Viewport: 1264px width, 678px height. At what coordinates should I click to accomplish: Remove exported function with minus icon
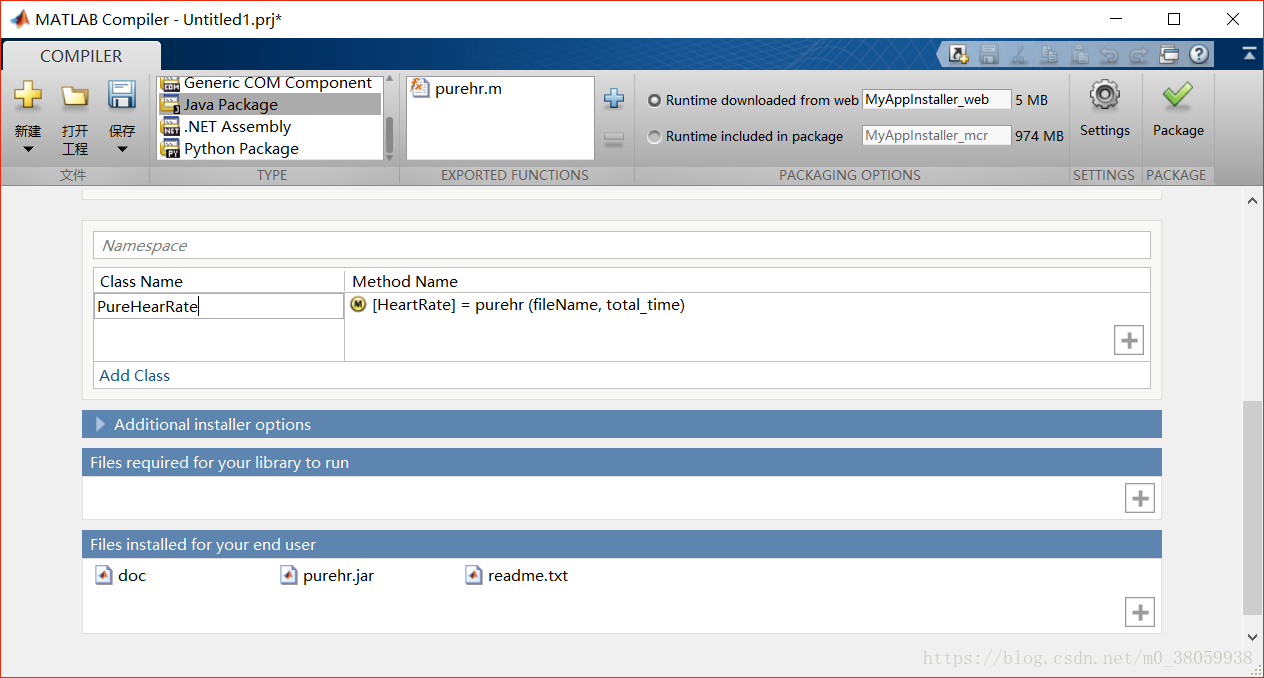pyautogui.click(x=614, y=140)
